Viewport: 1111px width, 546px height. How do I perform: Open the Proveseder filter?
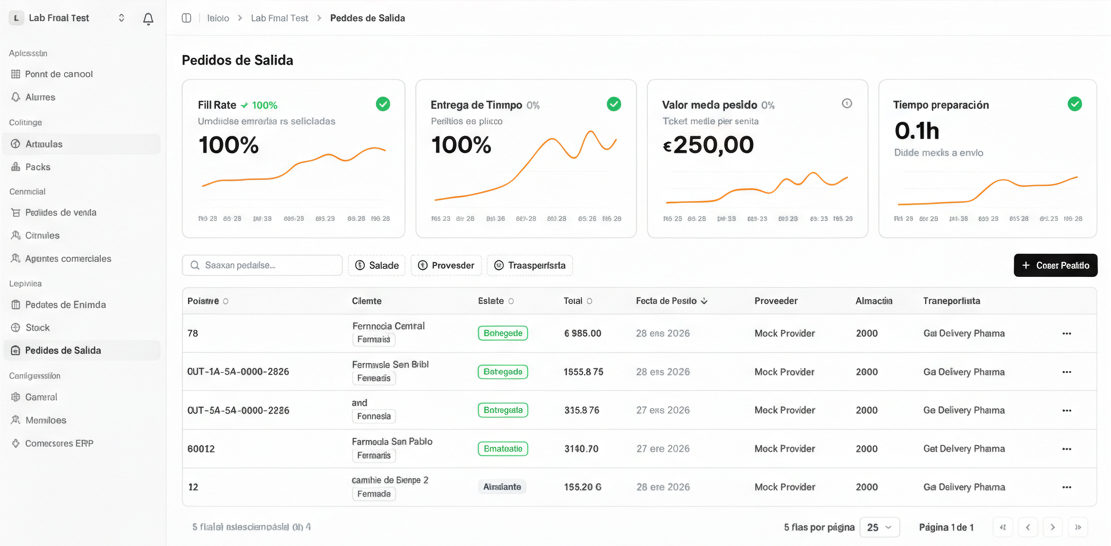click(446, 266)
